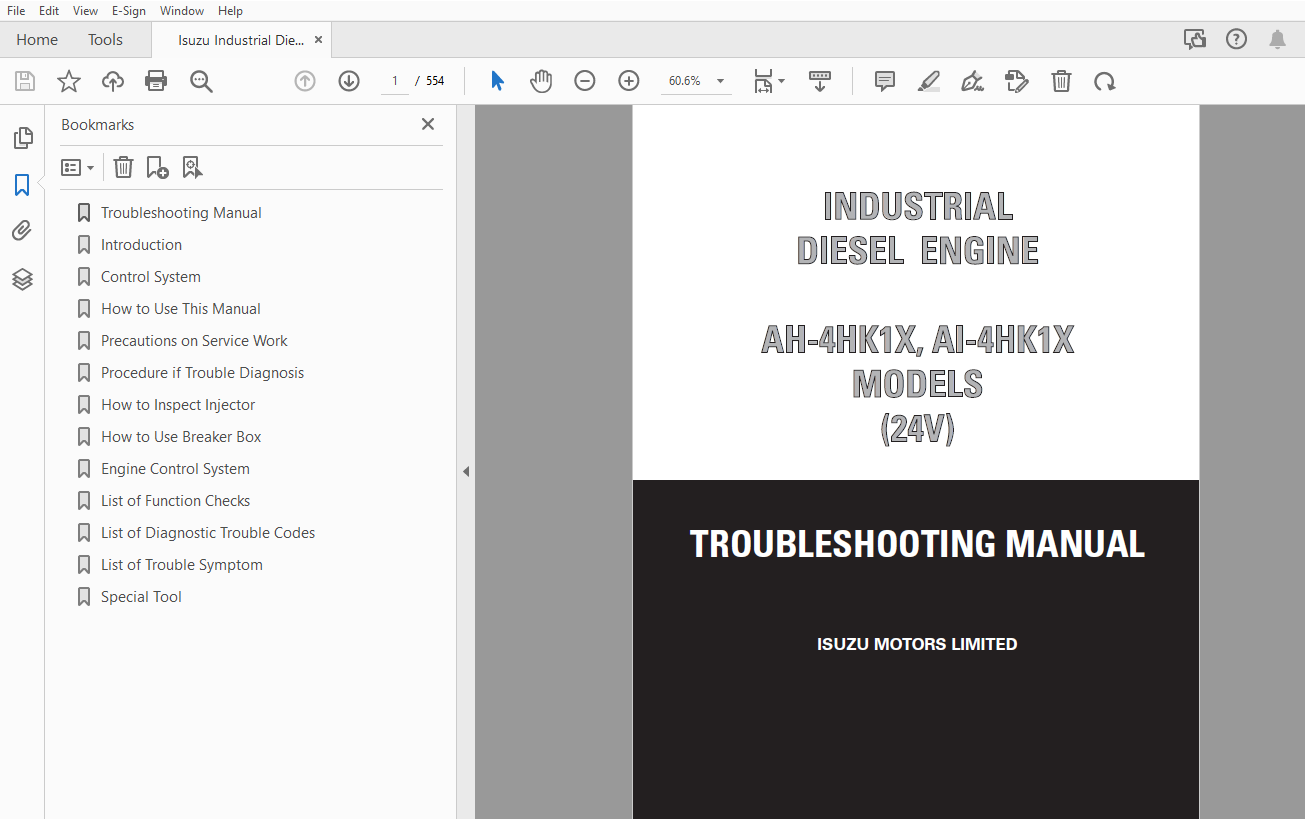
Task: Open List of Trouble Symptom bookmark
Action: 182,565
